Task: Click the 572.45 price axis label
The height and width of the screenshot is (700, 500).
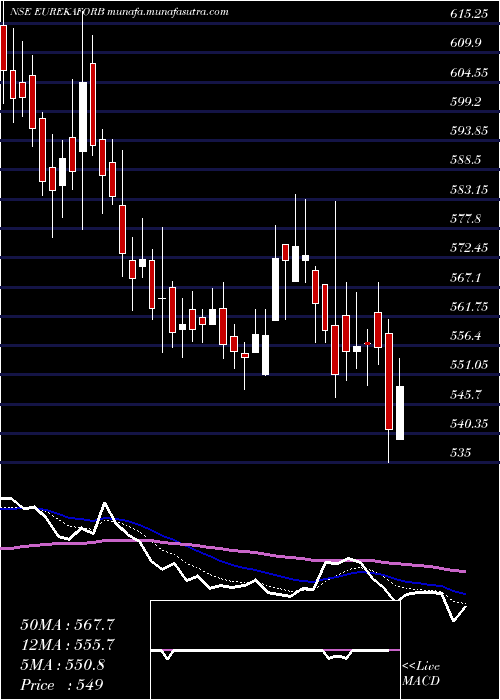Action: [469, 248]
